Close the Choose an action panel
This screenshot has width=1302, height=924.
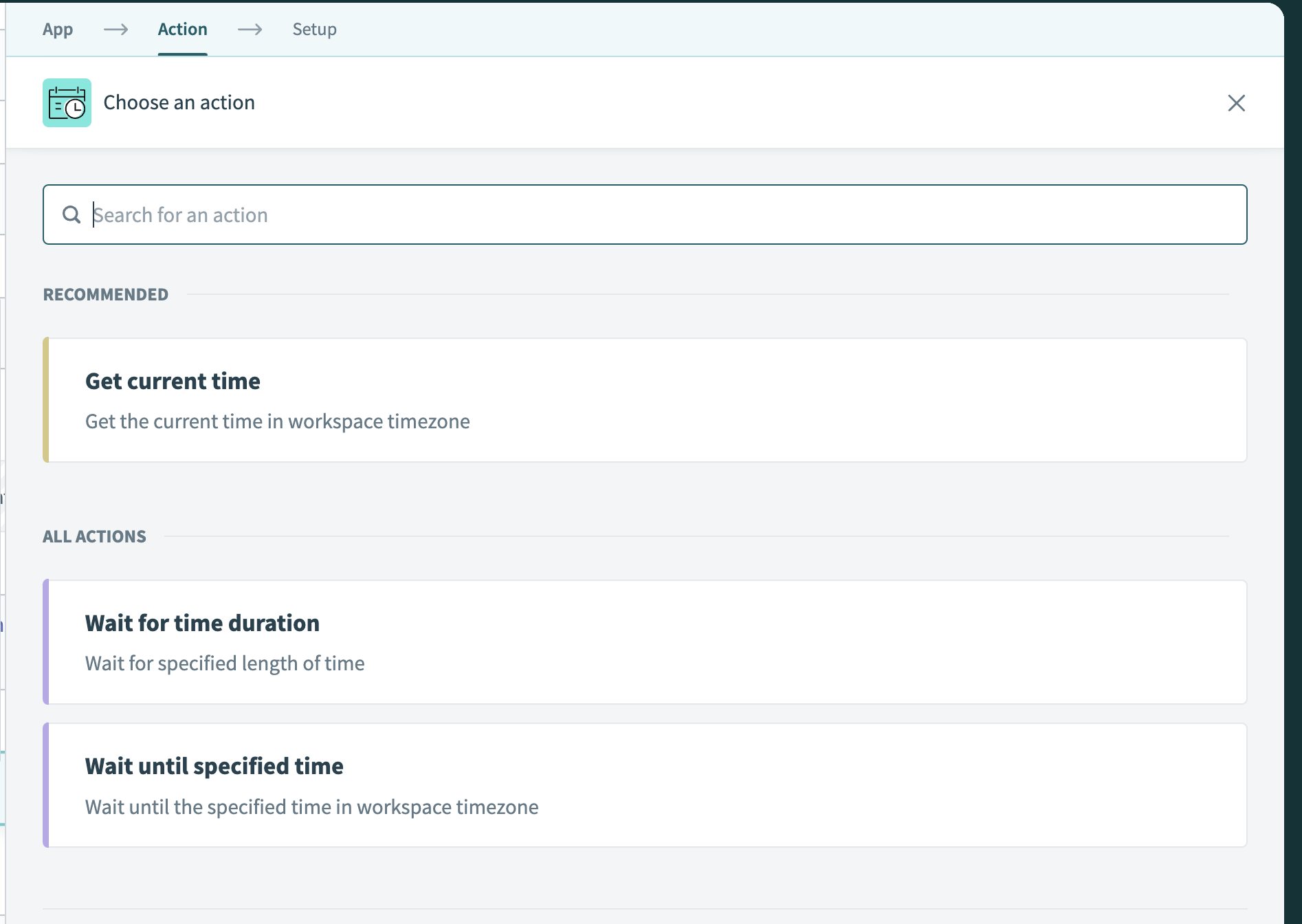pyautogui.click(x=1236, y=103)
